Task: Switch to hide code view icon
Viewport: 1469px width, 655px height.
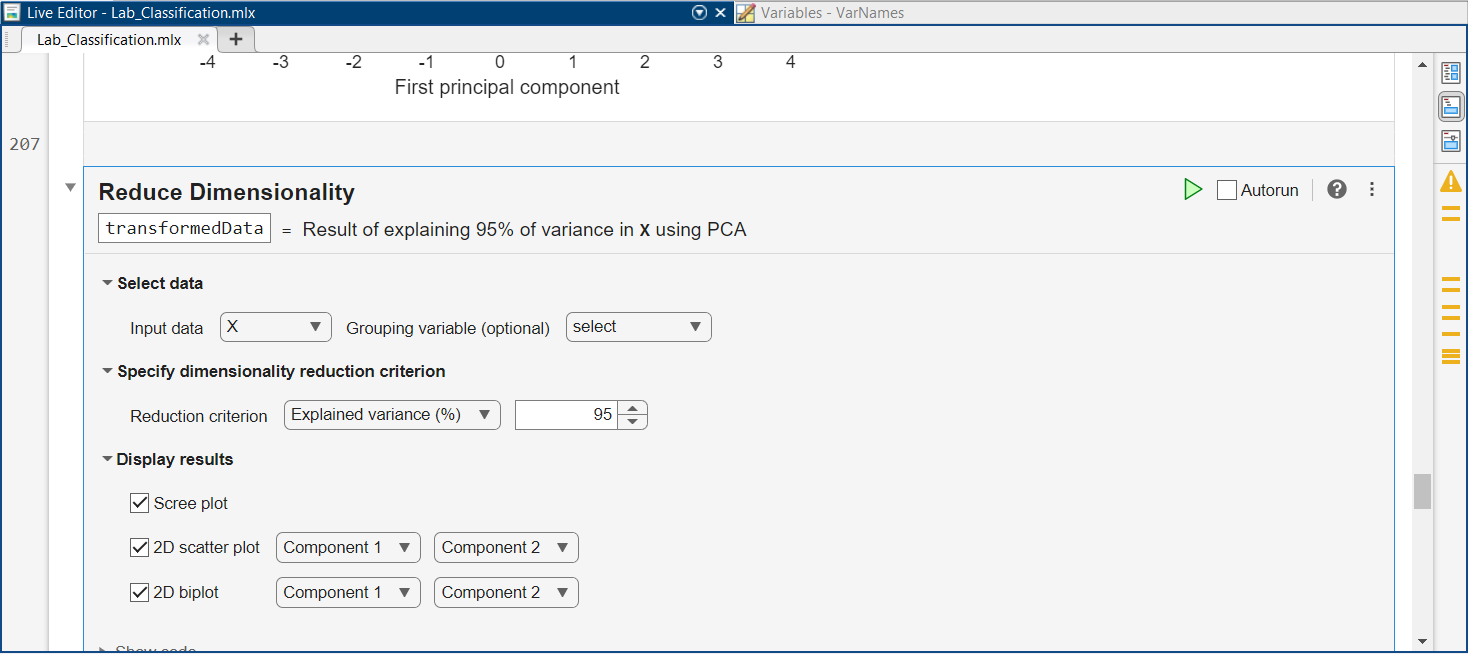Action: tap(1450, 141)
